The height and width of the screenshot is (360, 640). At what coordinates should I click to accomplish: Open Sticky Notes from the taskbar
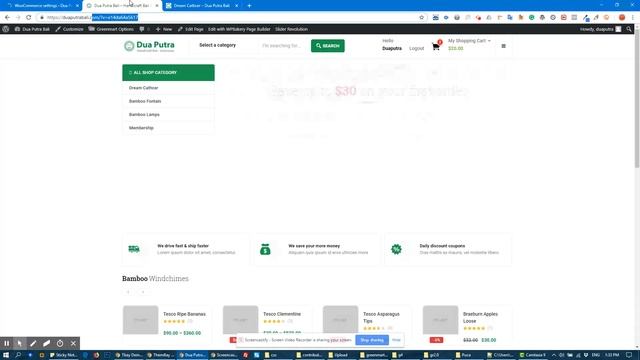(64, 355)
